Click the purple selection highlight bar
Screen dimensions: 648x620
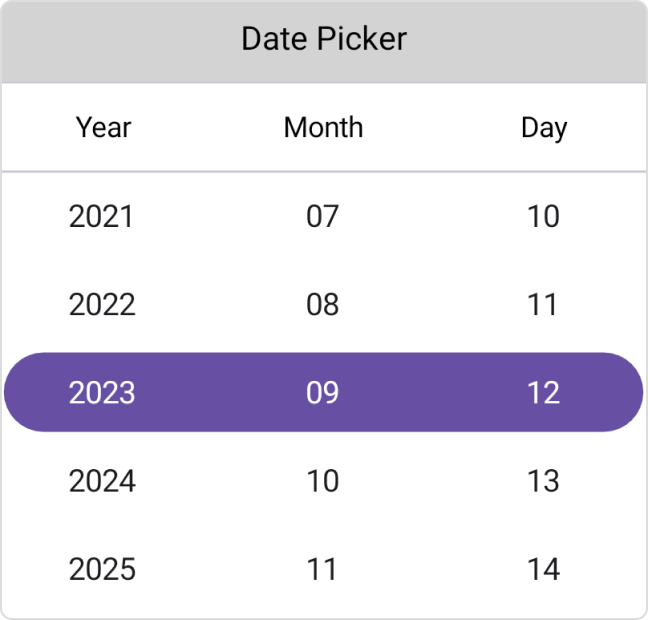[x=212, y=392]
